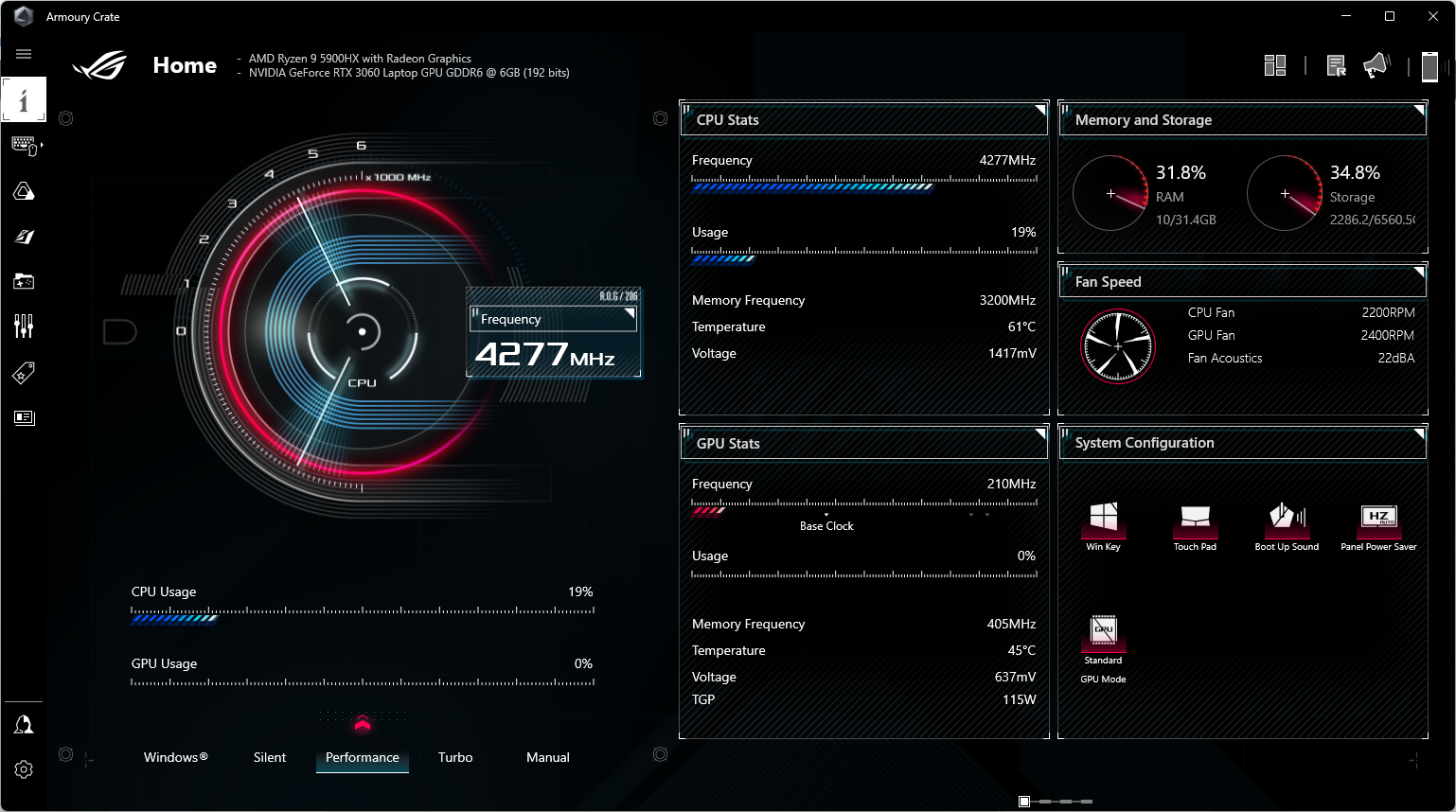Open Settings gear icon in sidebar

click(x=24, y=769)
